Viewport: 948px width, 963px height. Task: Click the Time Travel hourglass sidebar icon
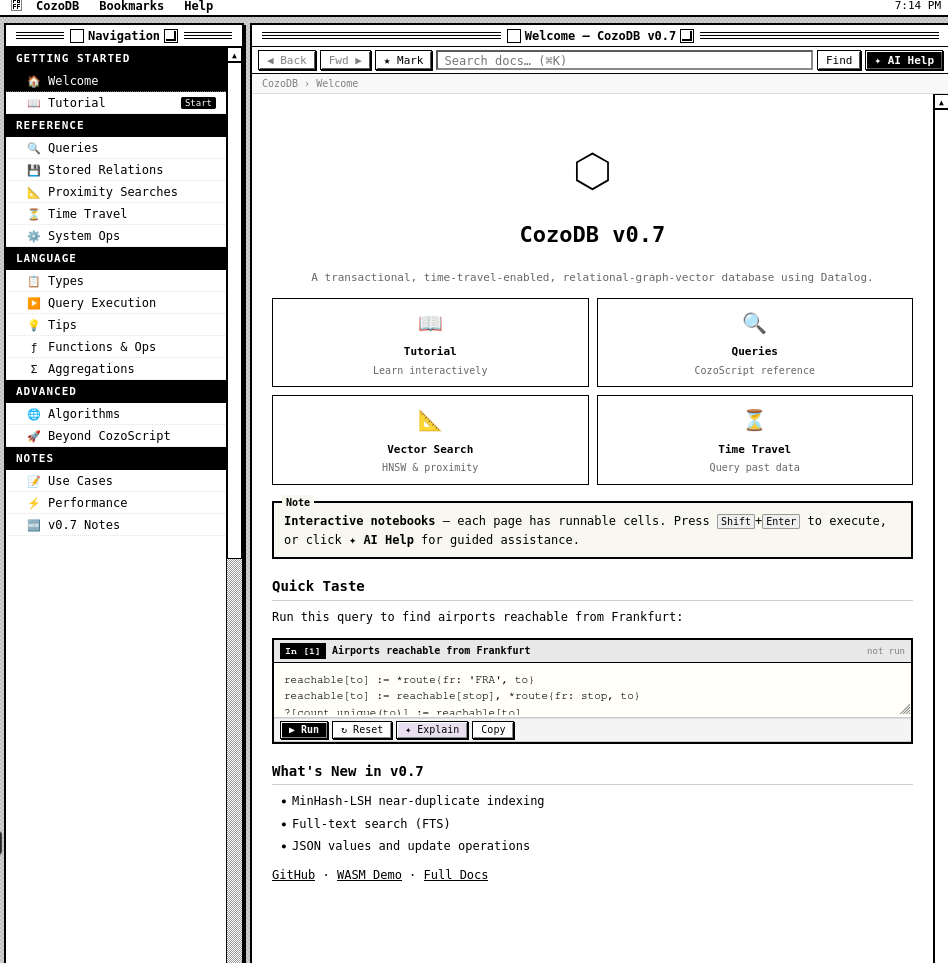(x=34, y=214)
